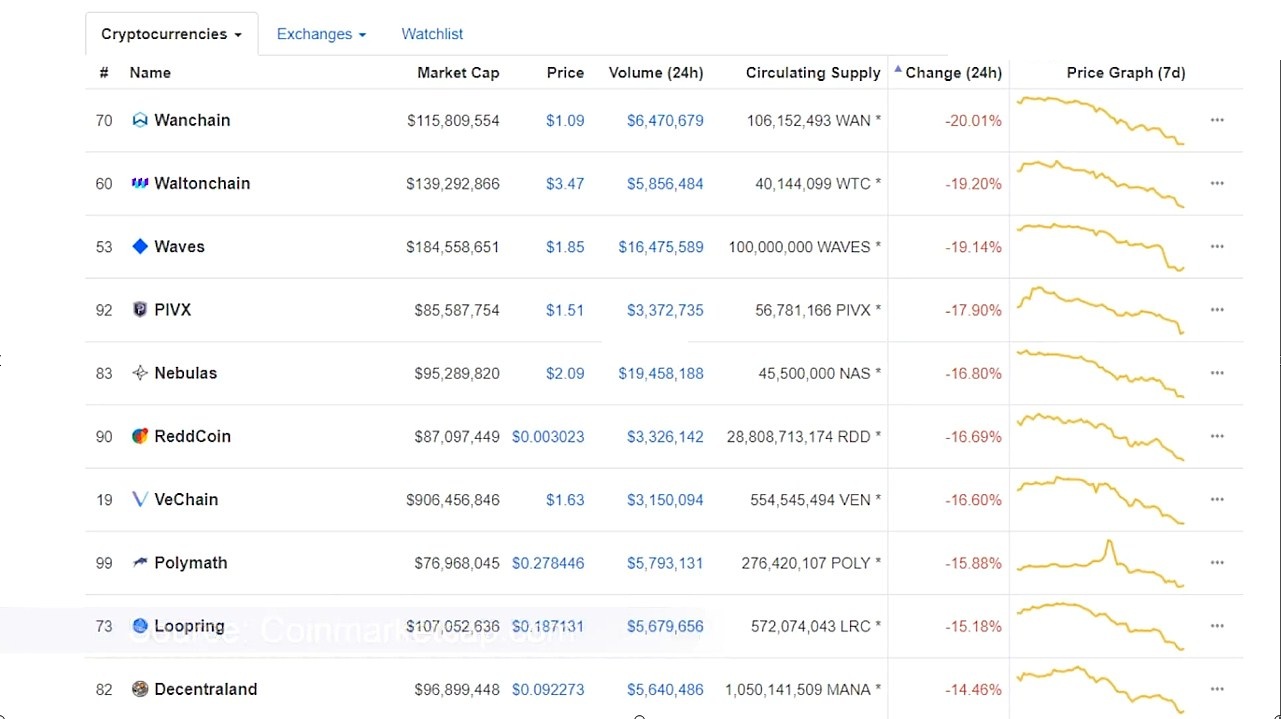The height and width of the screenshot is (719, 1281).
Task: Click PIVX 7d price graph
Action: tap(1100, 310)
